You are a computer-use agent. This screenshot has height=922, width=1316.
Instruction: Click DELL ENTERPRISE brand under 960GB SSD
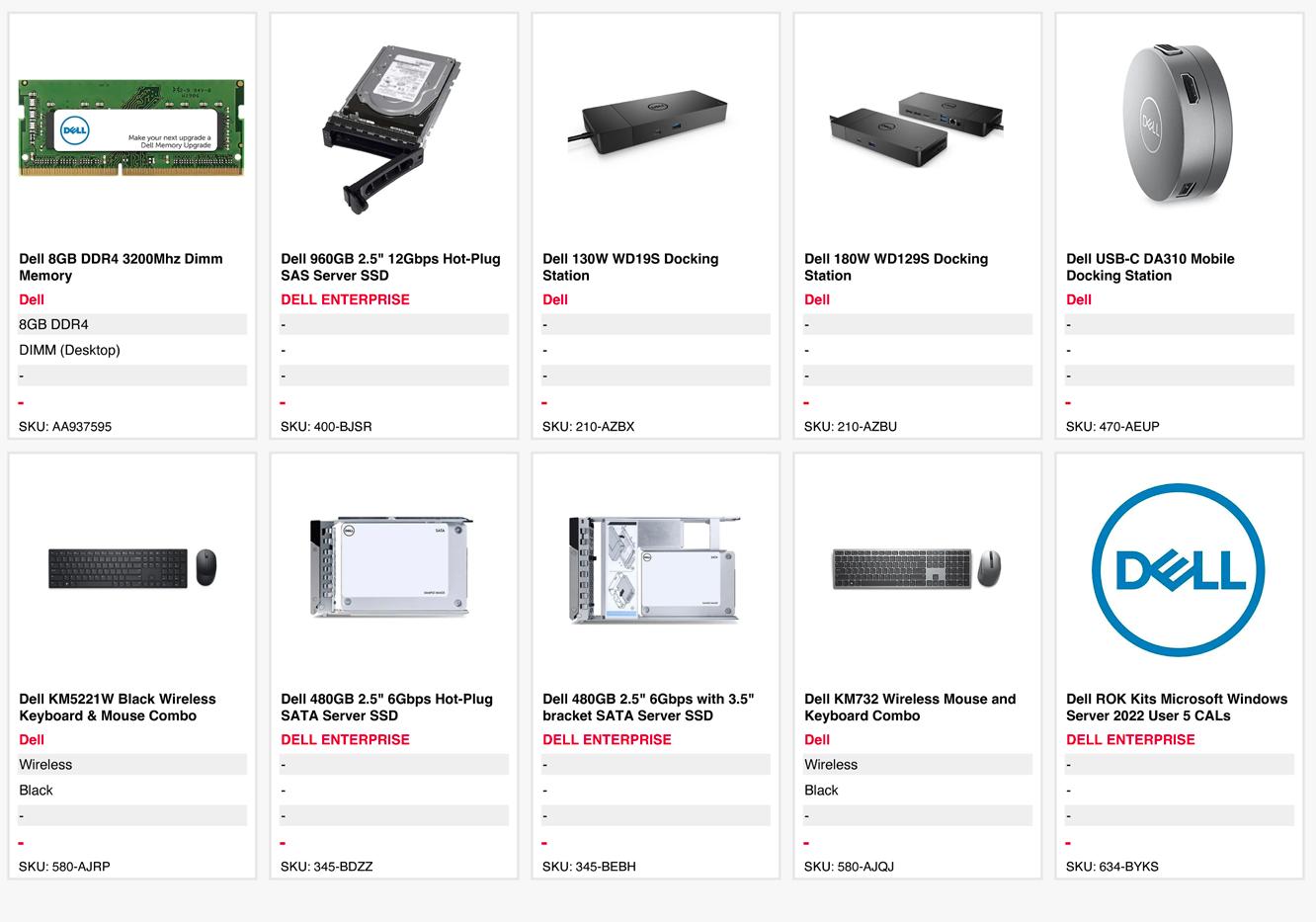coord(345,299)
